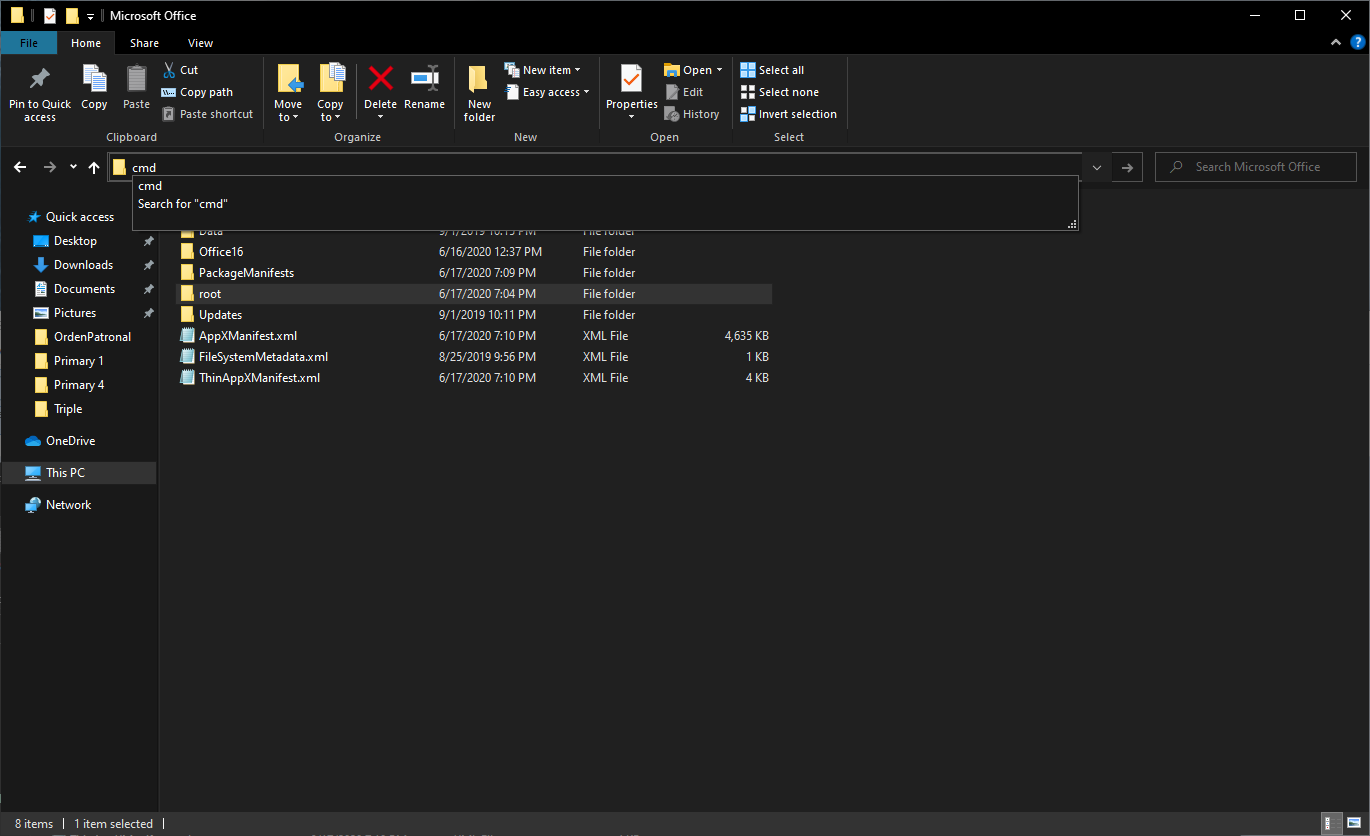Viewport: 1370px width, 836px height.
Task: Open the Customize Quick Access Toolbar arrow
Action: pyautogui.click(x=90, y=16)
